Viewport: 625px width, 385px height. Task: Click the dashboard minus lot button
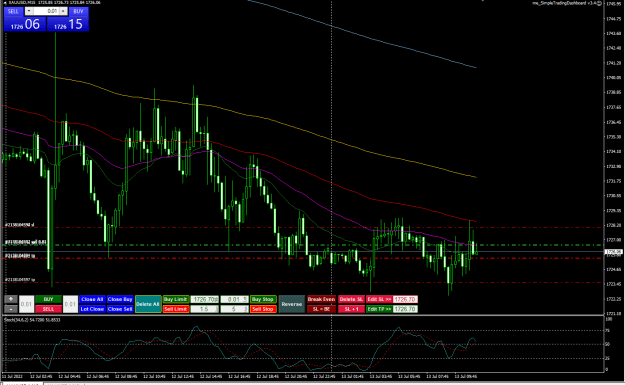pyautogui.click(x=11, y=309)
